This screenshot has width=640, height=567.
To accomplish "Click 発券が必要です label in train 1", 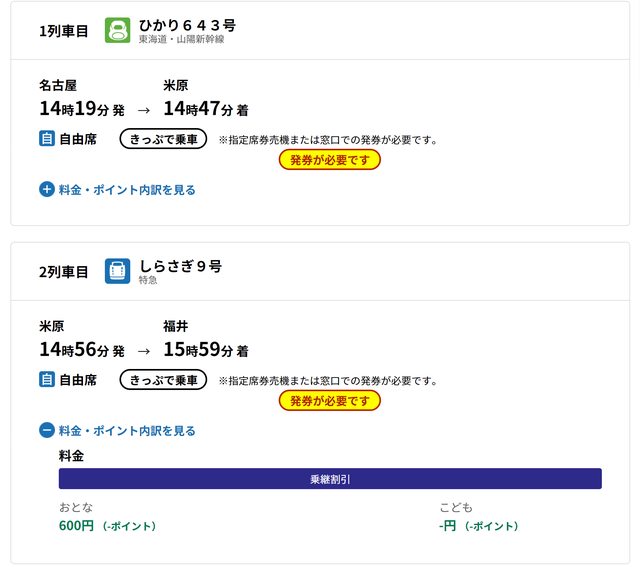I will (x=329, y=160).
